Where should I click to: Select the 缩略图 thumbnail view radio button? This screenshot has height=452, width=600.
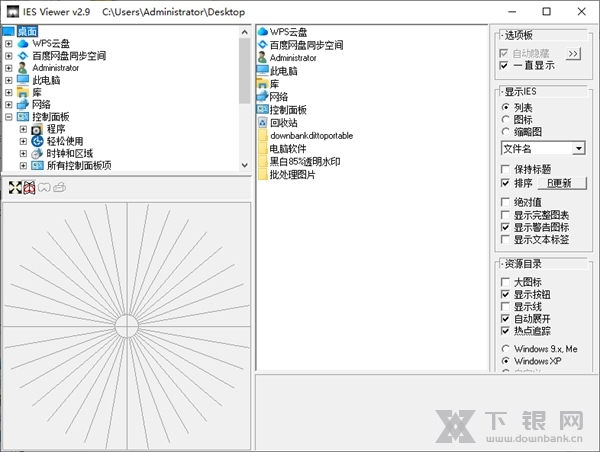point(505,132)
